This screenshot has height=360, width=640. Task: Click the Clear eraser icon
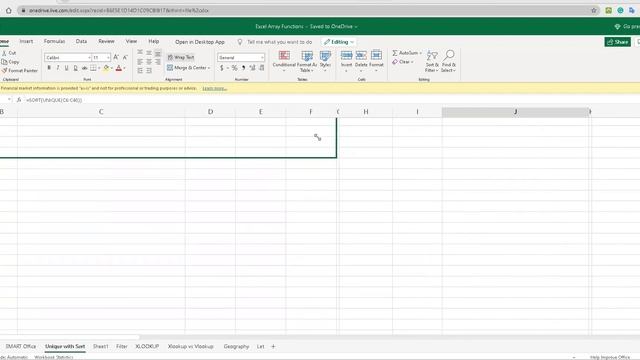pos(395,62)
